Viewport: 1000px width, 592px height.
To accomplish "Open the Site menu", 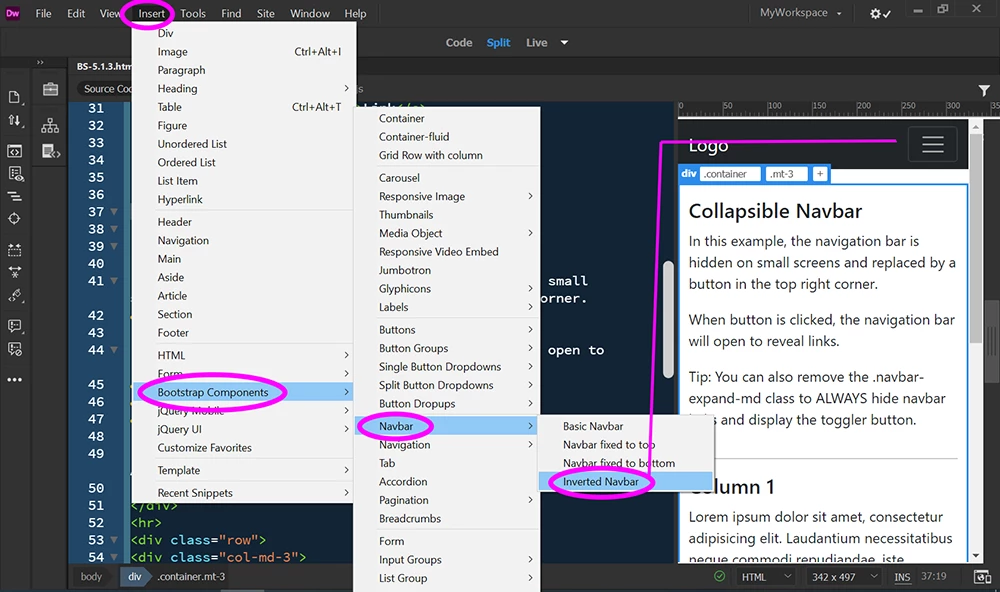I will click(265, 13).
